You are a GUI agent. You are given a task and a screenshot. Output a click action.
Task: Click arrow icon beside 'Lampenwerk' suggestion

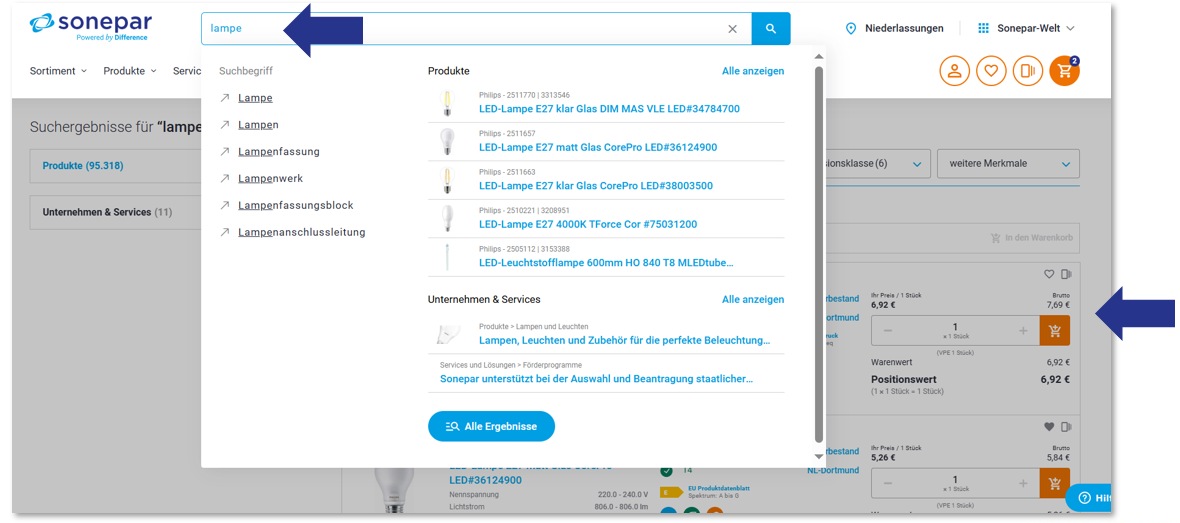224,179
